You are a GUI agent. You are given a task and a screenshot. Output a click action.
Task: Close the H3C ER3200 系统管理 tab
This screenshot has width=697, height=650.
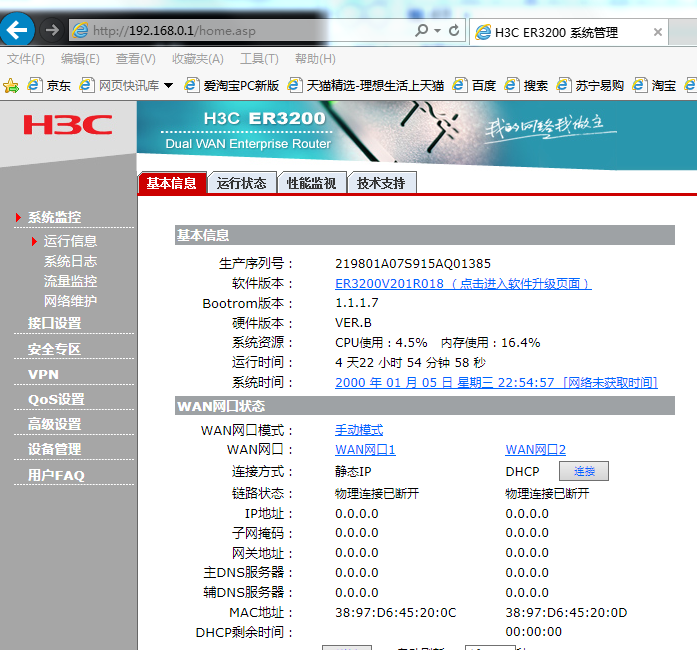coord(658,32)
